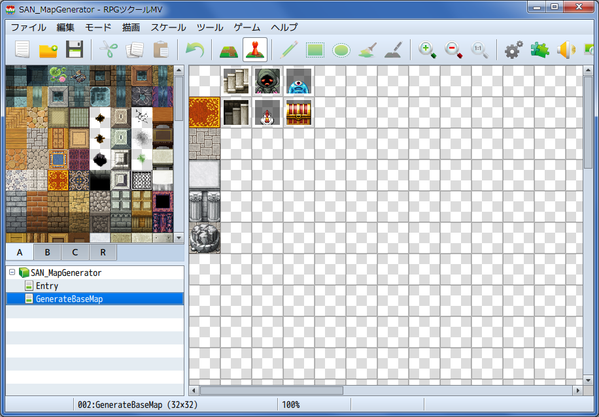Viewport: 599px width, 417px height.
Task: Open the 描画 menu
Action: (131, 27)
